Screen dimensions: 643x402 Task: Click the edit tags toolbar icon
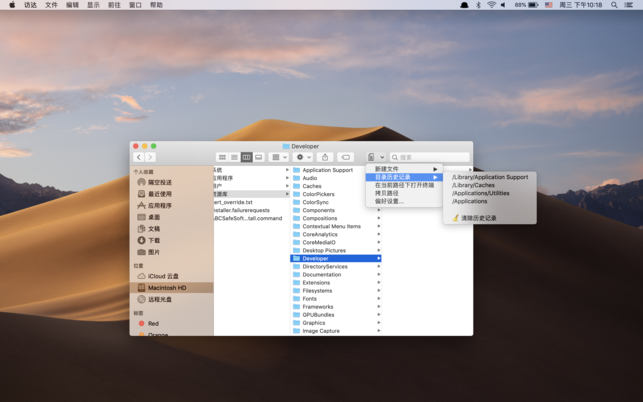345,157
